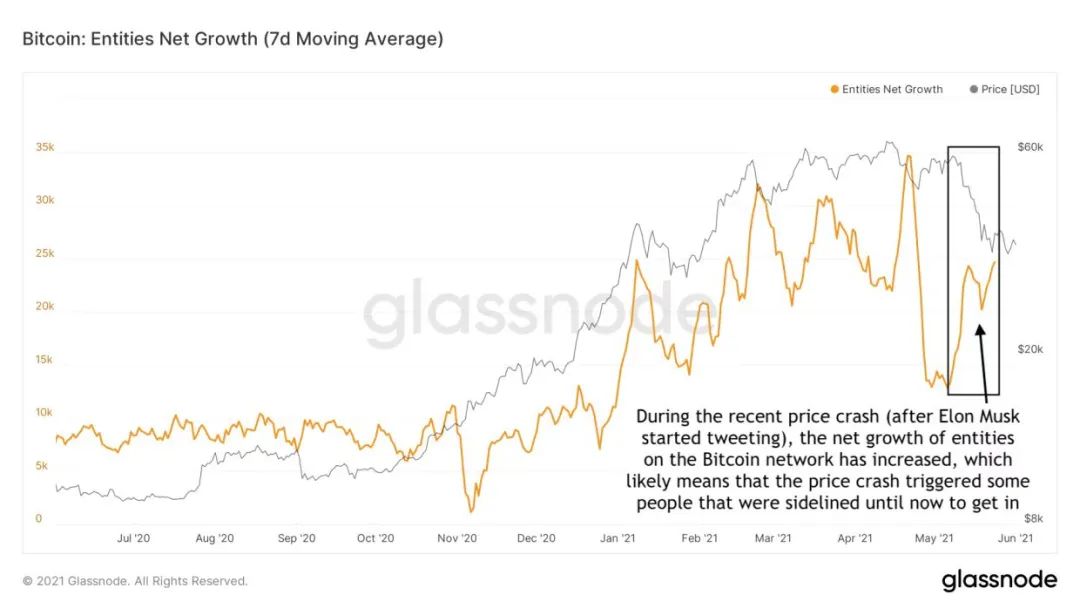This screenshot has height=608, width=1080.
Task: Click the May '21 x-axis label
Action: pos(934,538)
